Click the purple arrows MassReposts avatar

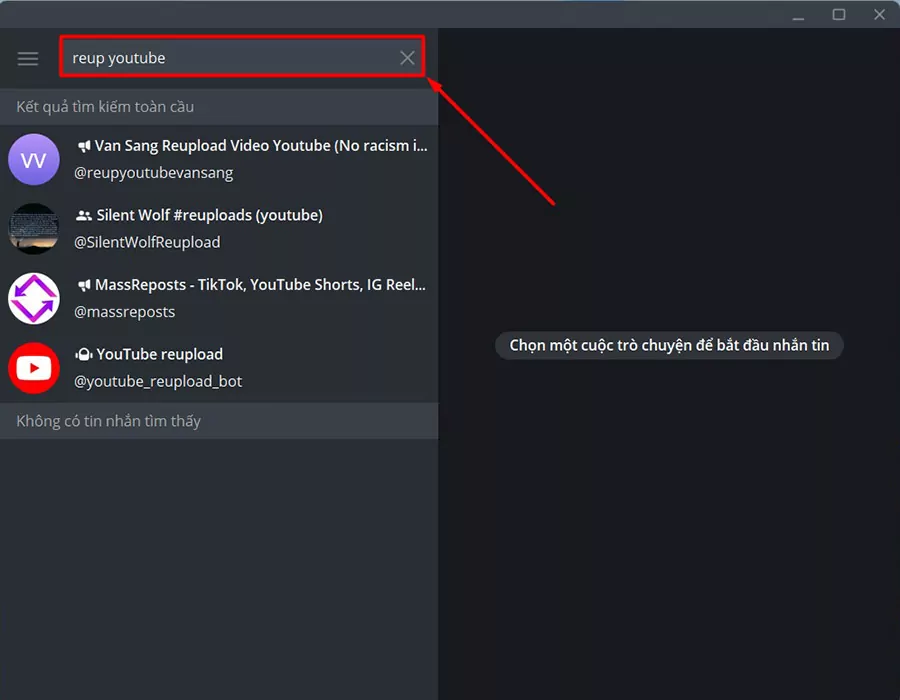(34, 298)
